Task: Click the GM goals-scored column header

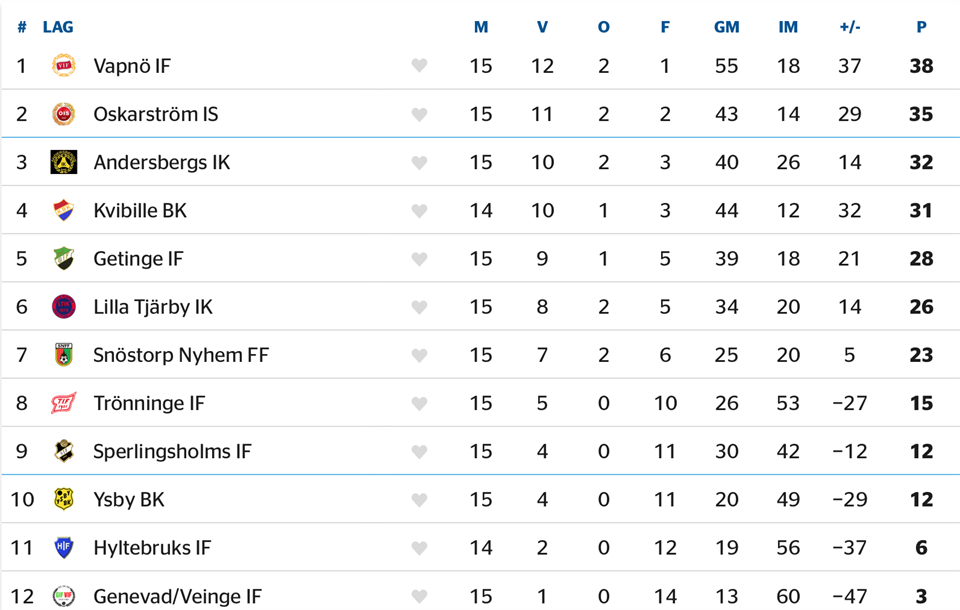Action: click(726, 27)
